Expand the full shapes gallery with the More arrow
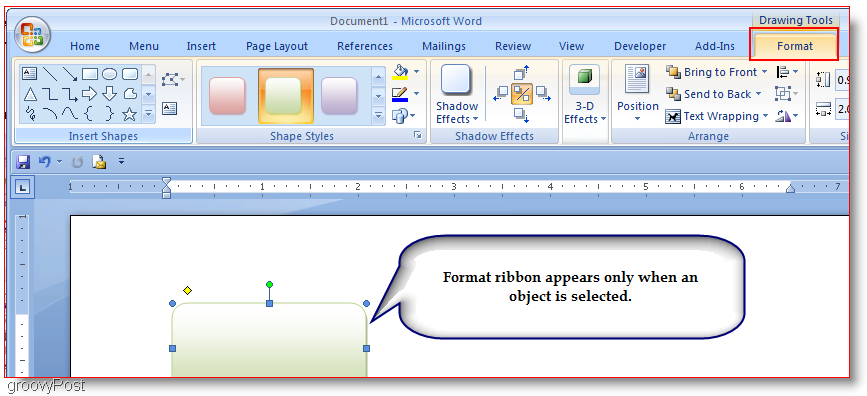 [148, 114]
